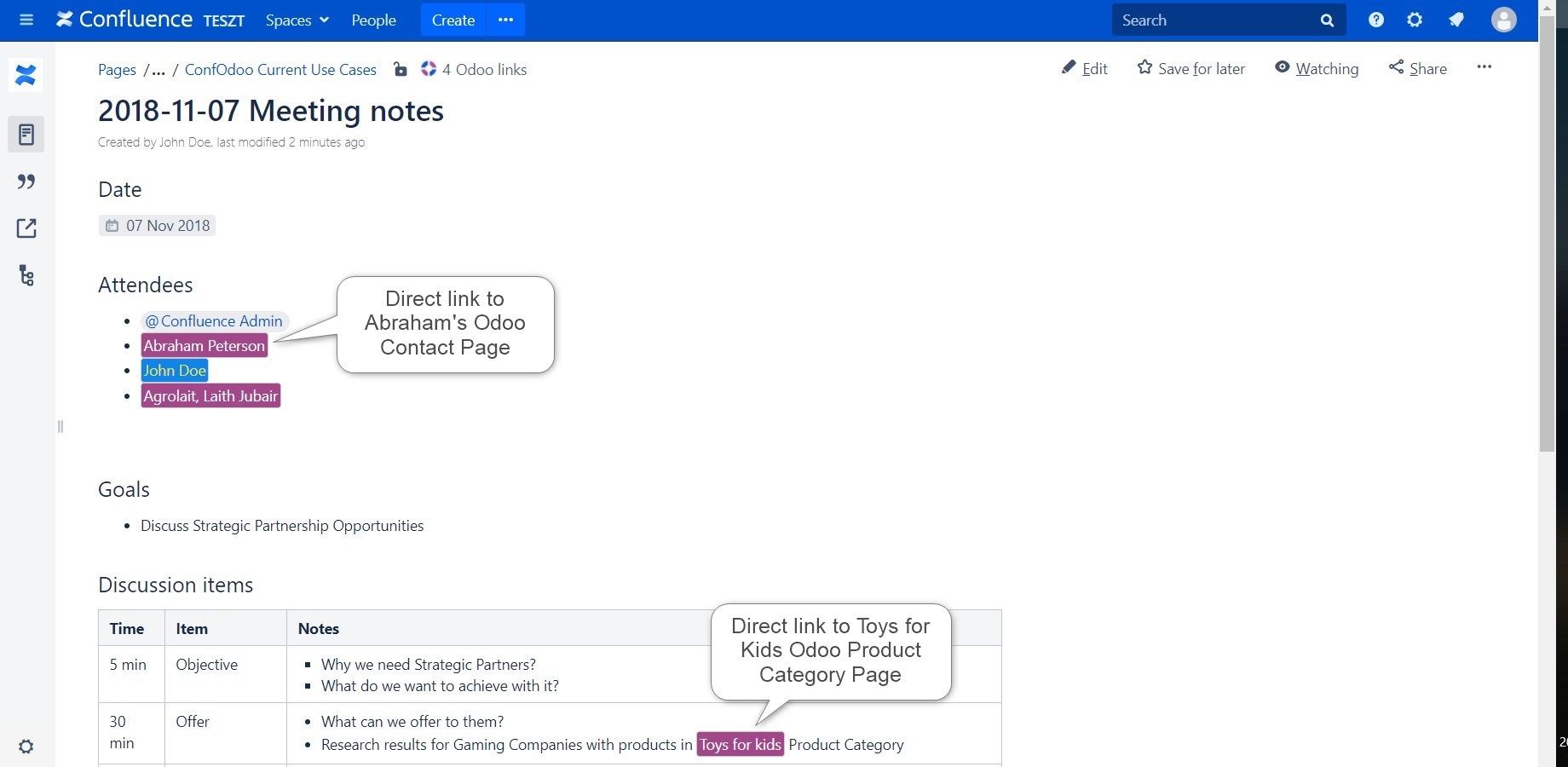Screen dimensions: 1568x767
Task: Open page tree icon in sidebar
Action: point(26,275)
